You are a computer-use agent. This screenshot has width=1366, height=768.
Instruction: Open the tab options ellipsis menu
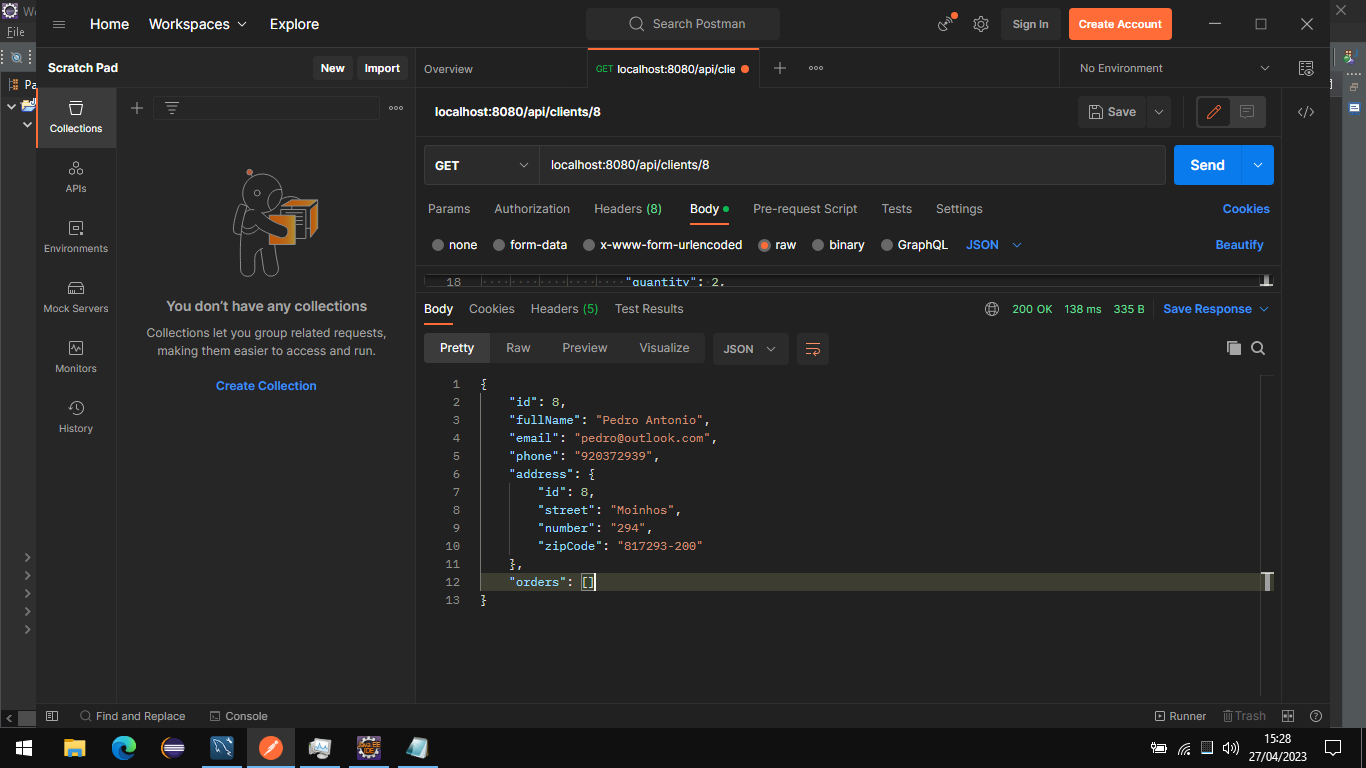pyautogui.click(x=816, y=68)
